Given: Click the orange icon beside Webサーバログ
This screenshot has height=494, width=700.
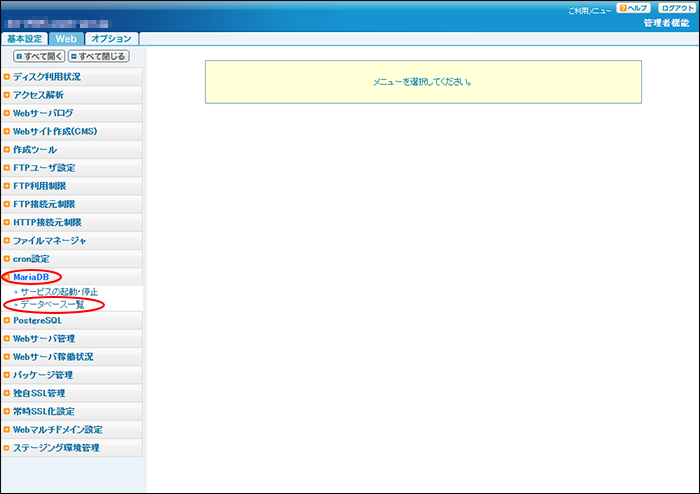Looking at the screenshot, I should pos(7,113).
